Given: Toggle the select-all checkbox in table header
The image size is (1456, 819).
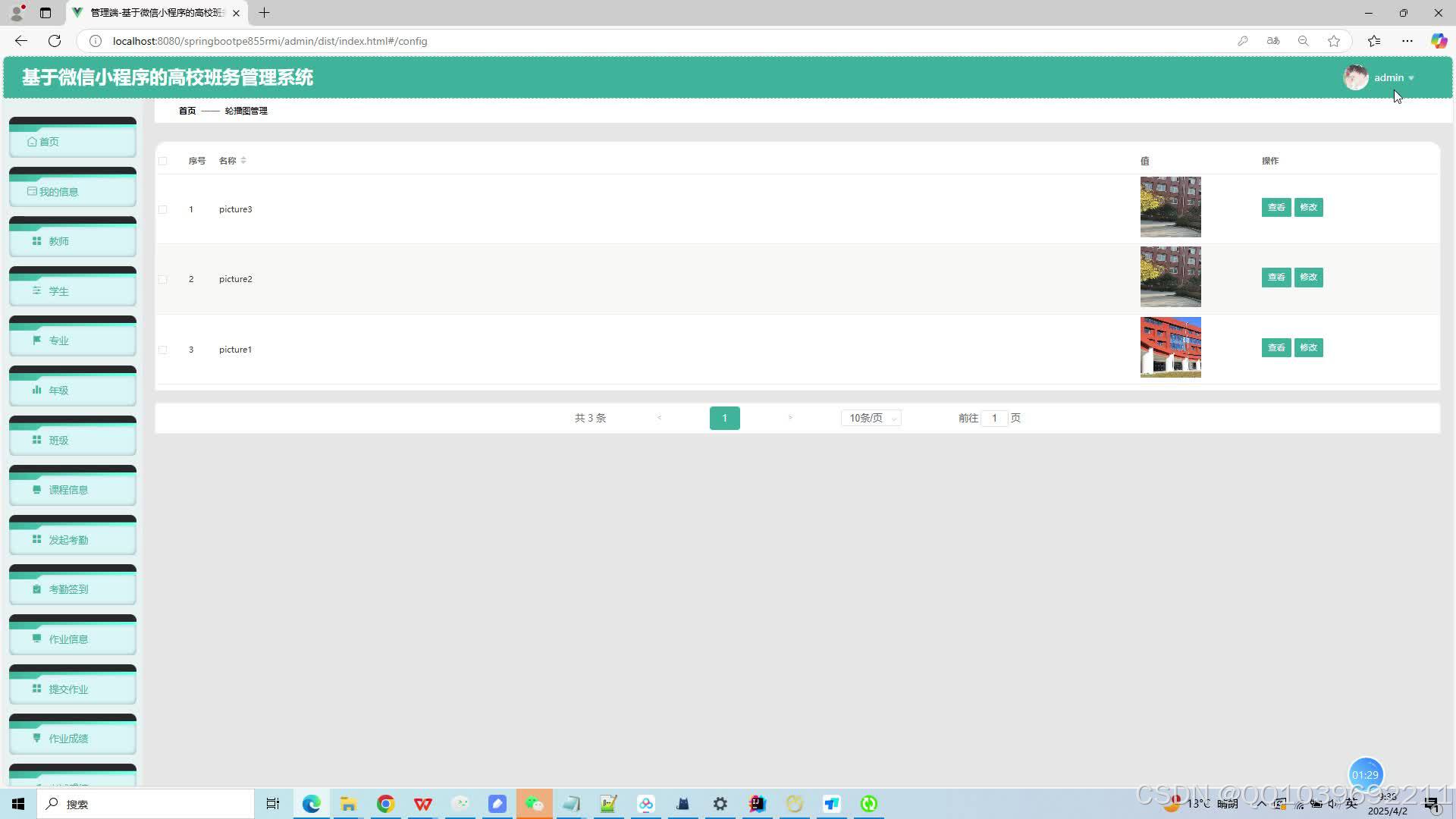Looking at the screenshot, I should (162, 161).
